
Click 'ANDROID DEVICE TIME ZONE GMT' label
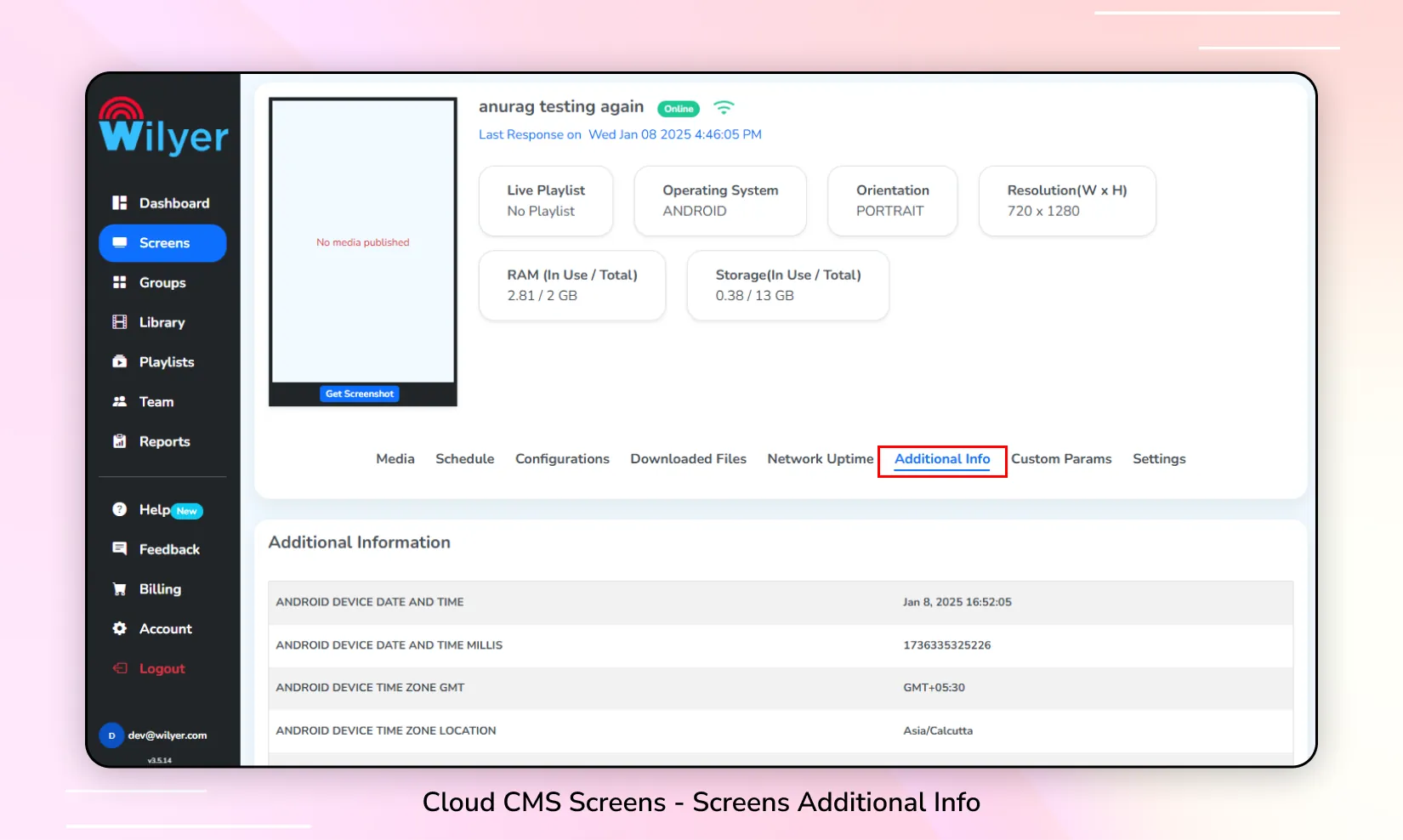(x=370, y=688)
